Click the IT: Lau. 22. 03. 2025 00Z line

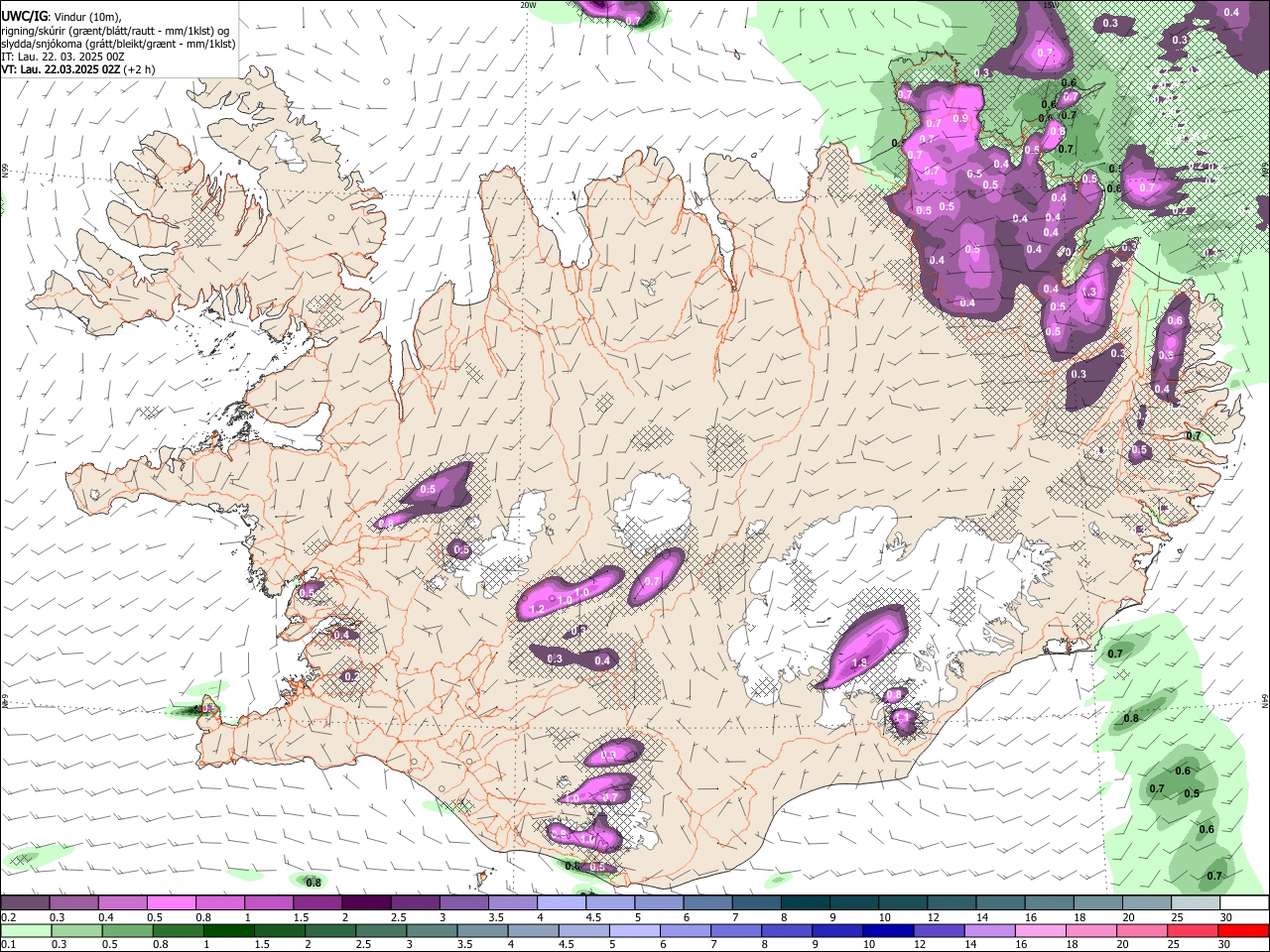pos(63,57)
